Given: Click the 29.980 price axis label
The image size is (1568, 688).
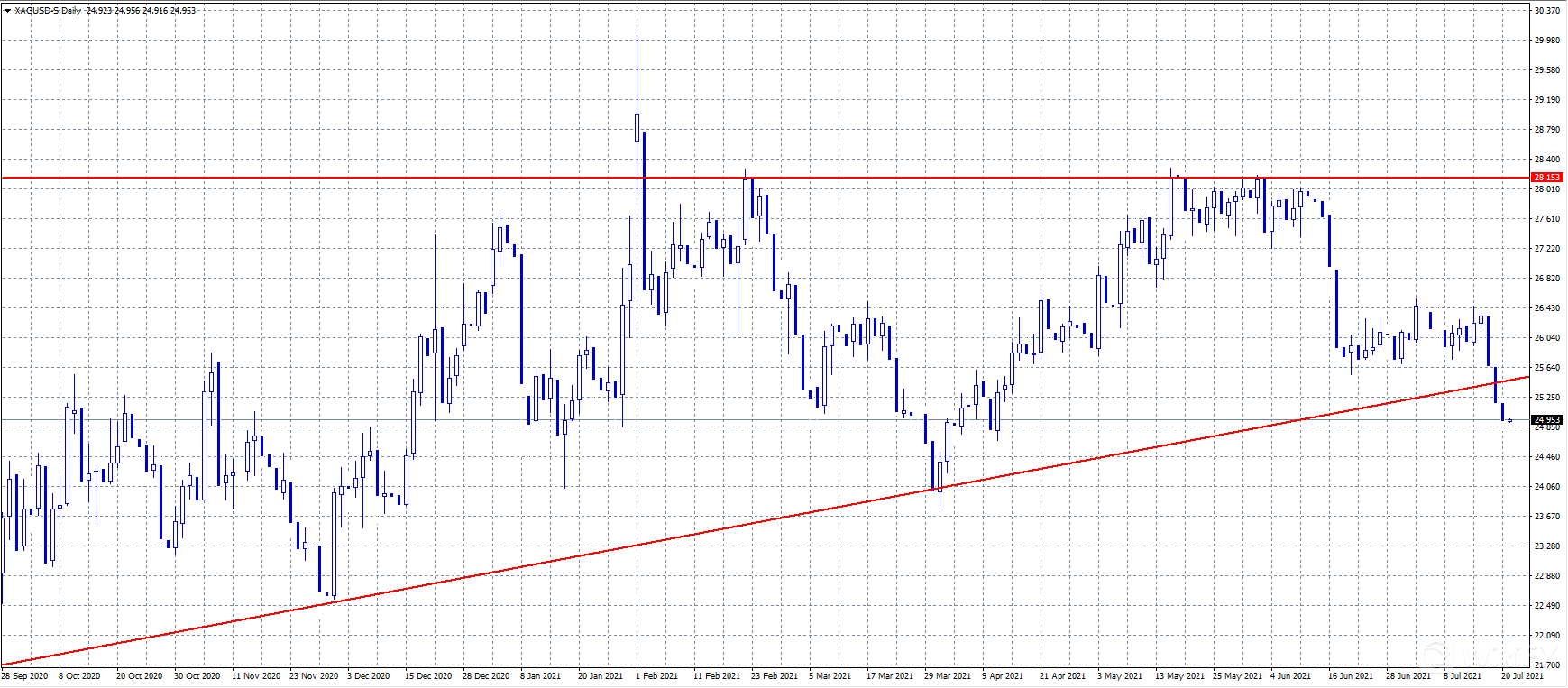Looking at the screenshot, I should 1547,41.
